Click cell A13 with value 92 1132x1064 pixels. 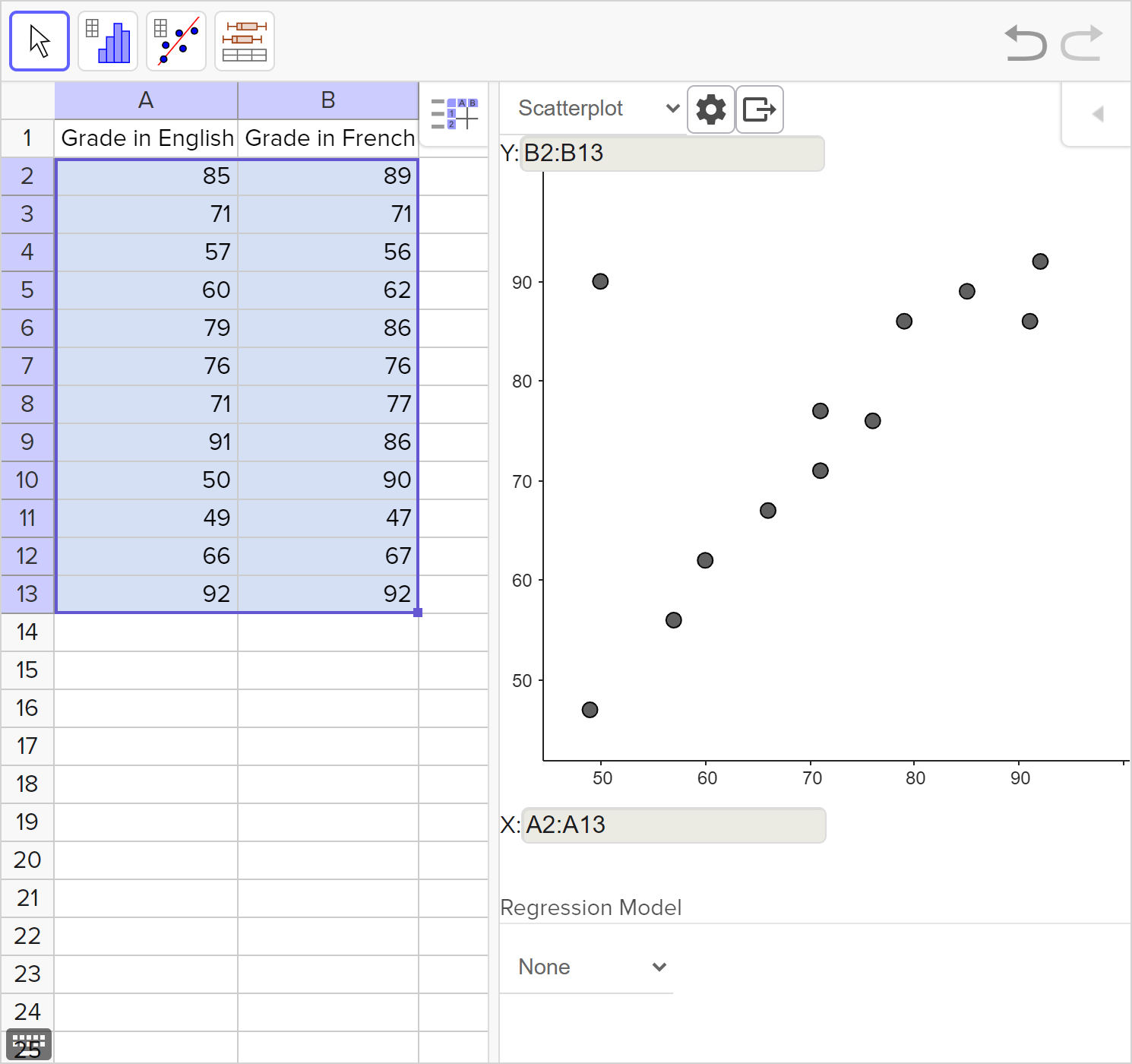[x=147, y=594]
